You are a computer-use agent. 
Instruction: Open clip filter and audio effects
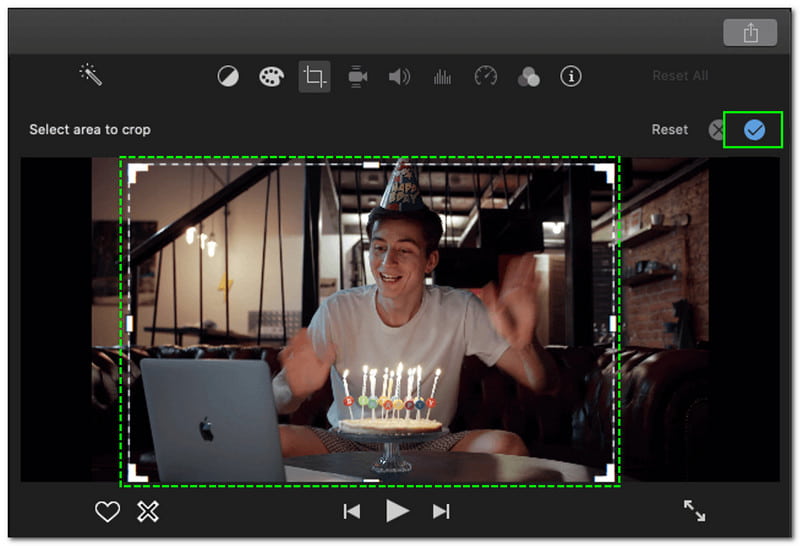coord(529,77)
